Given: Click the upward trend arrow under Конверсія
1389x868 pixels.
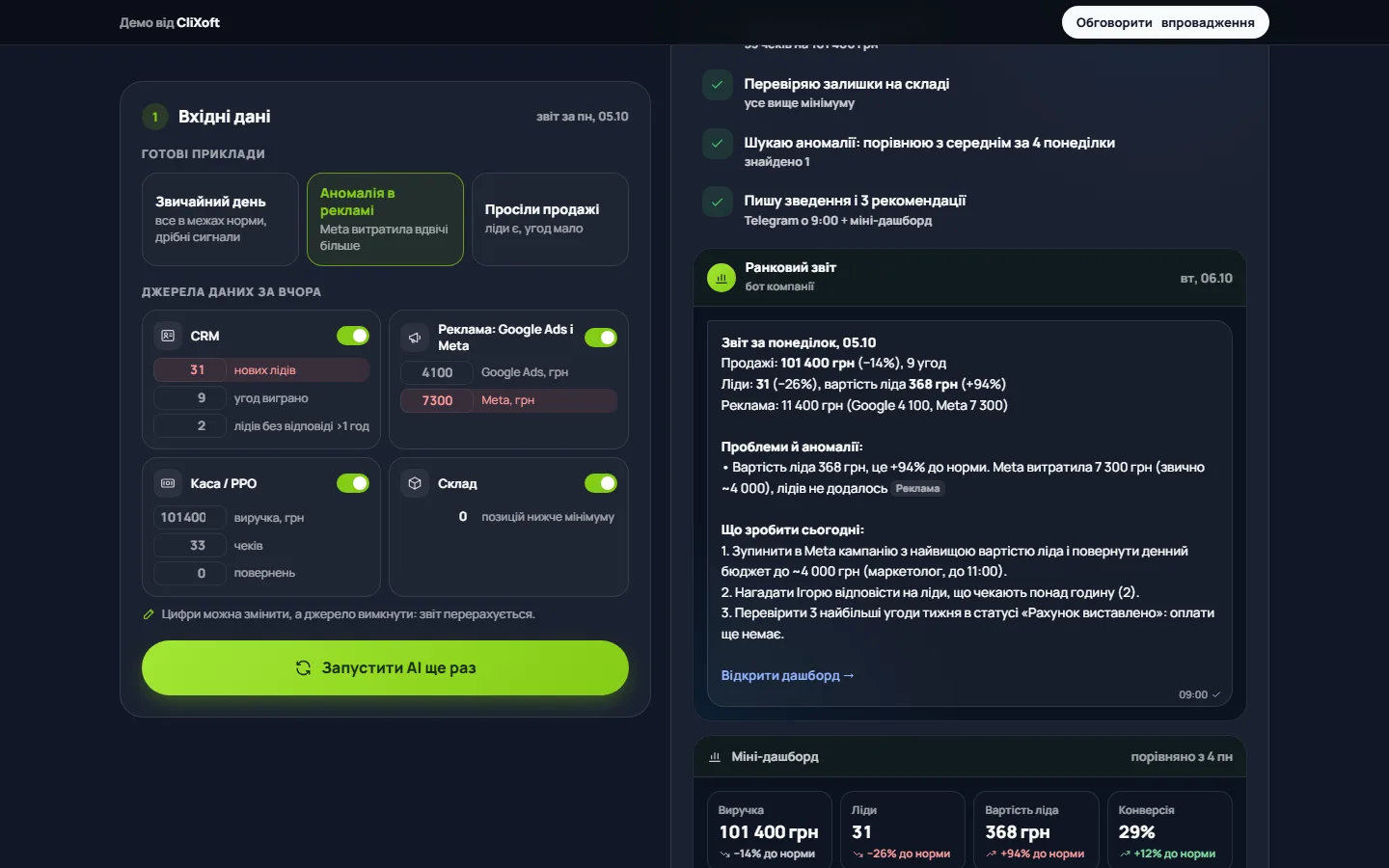Looking at the screenshot, I should [x=1125, y=854].
